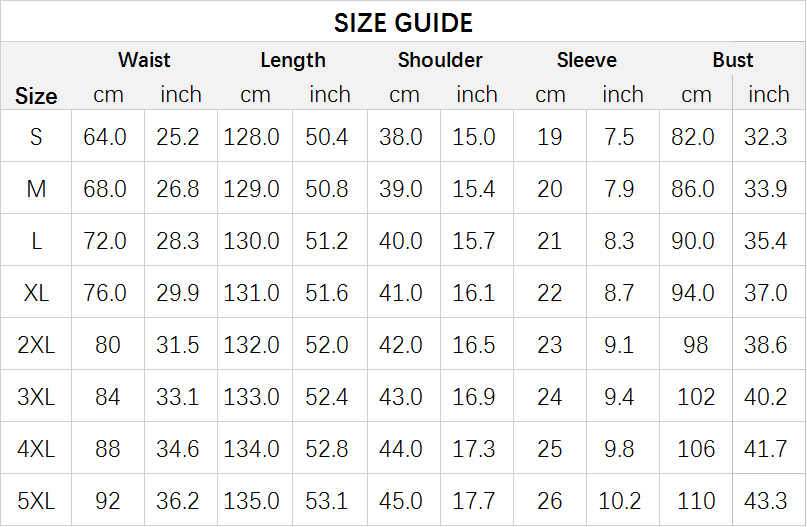Viewport: 807px width, 527px height.
Task: Click waist cell 64.0 for size S
Action: pyautogui.click(x=105, y=137)
